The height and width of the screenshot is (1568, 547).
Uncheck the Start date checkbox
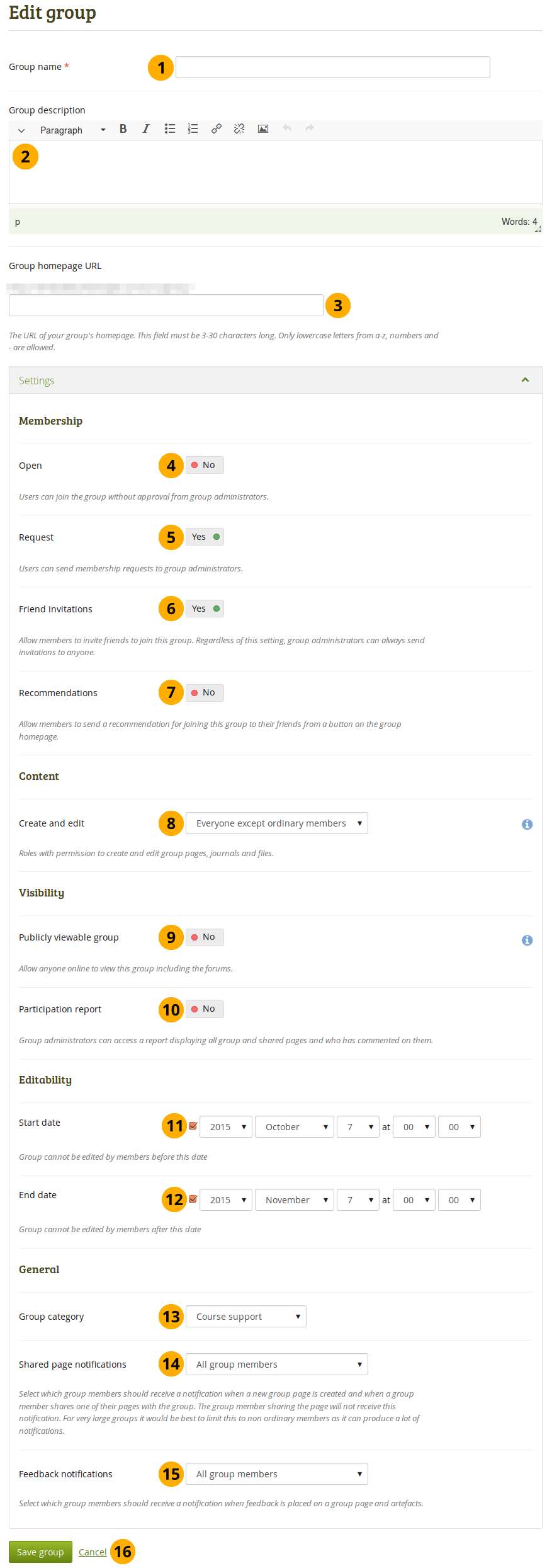coord(193,1126)
